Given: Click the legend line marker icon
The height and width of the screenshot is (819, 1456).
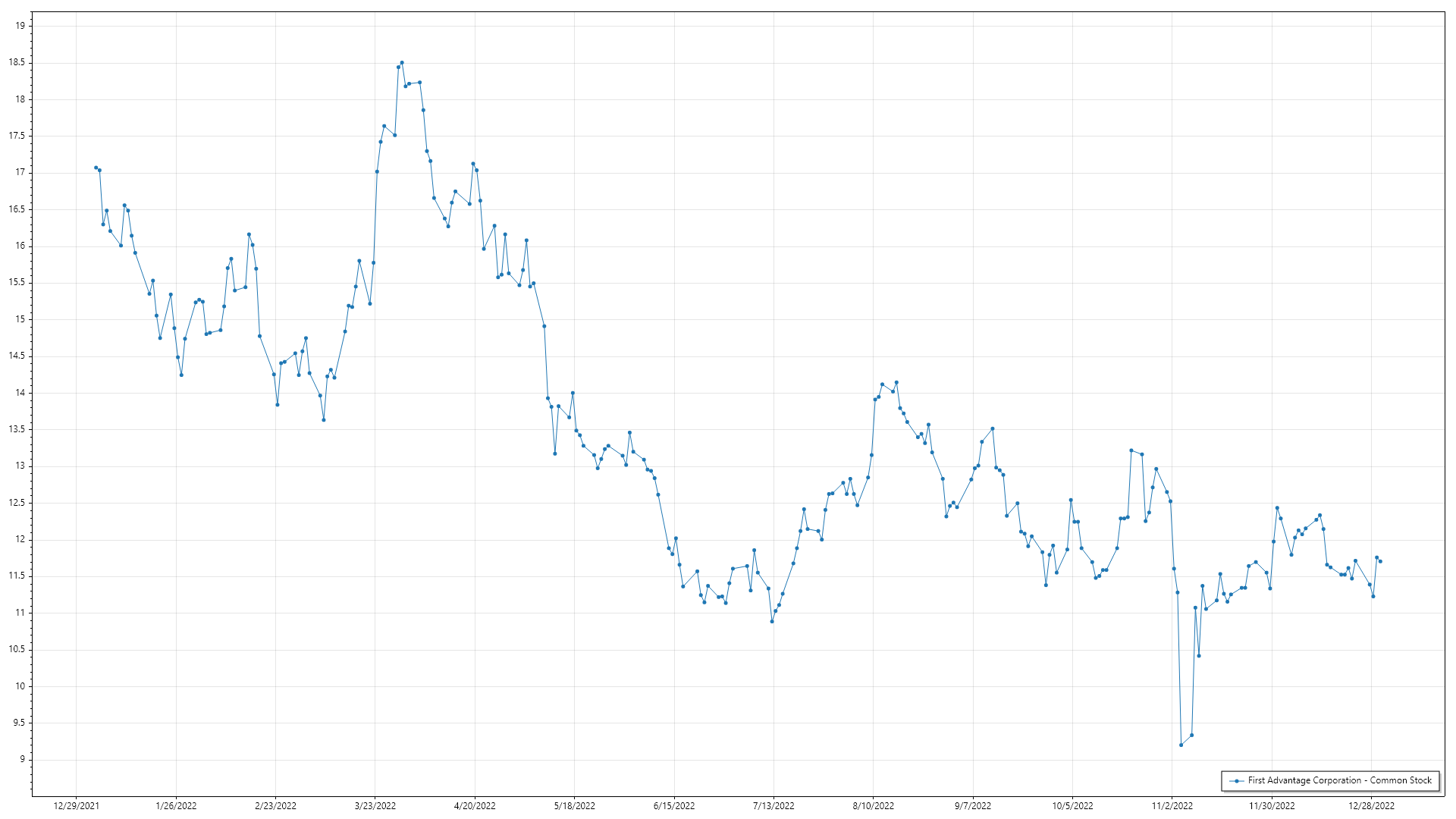Looking at the screenshot, I should [x=1237, y=780].
